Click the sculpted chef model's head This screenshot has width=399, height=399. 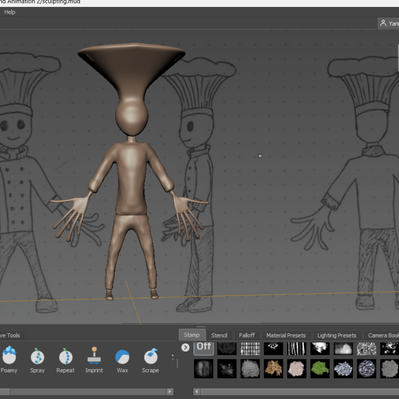click(131, 116)
